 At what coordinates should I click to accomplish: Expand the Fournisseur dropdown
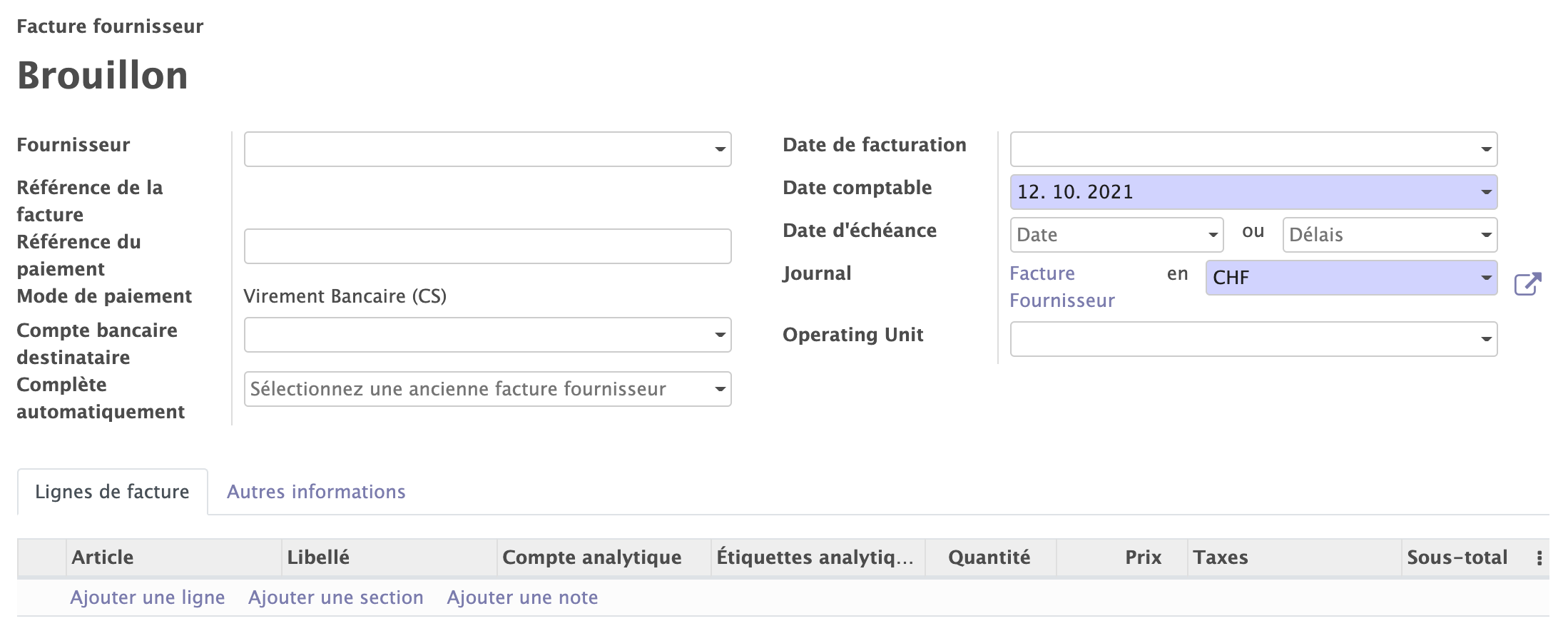coord(487,149)
